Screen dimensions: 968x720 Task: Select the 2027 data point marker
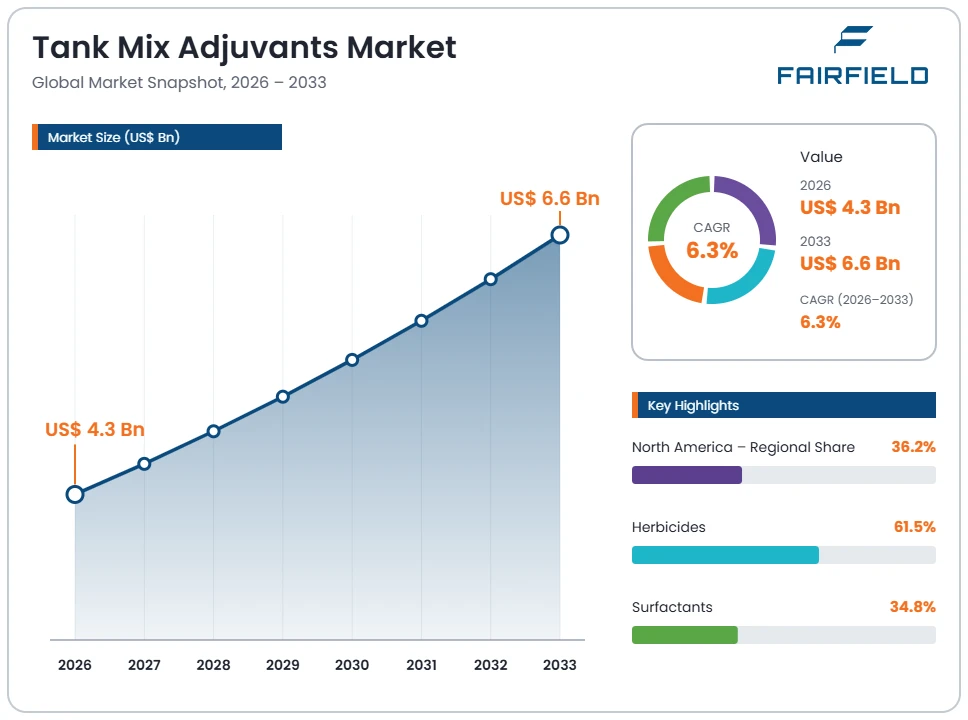[144, 464]
